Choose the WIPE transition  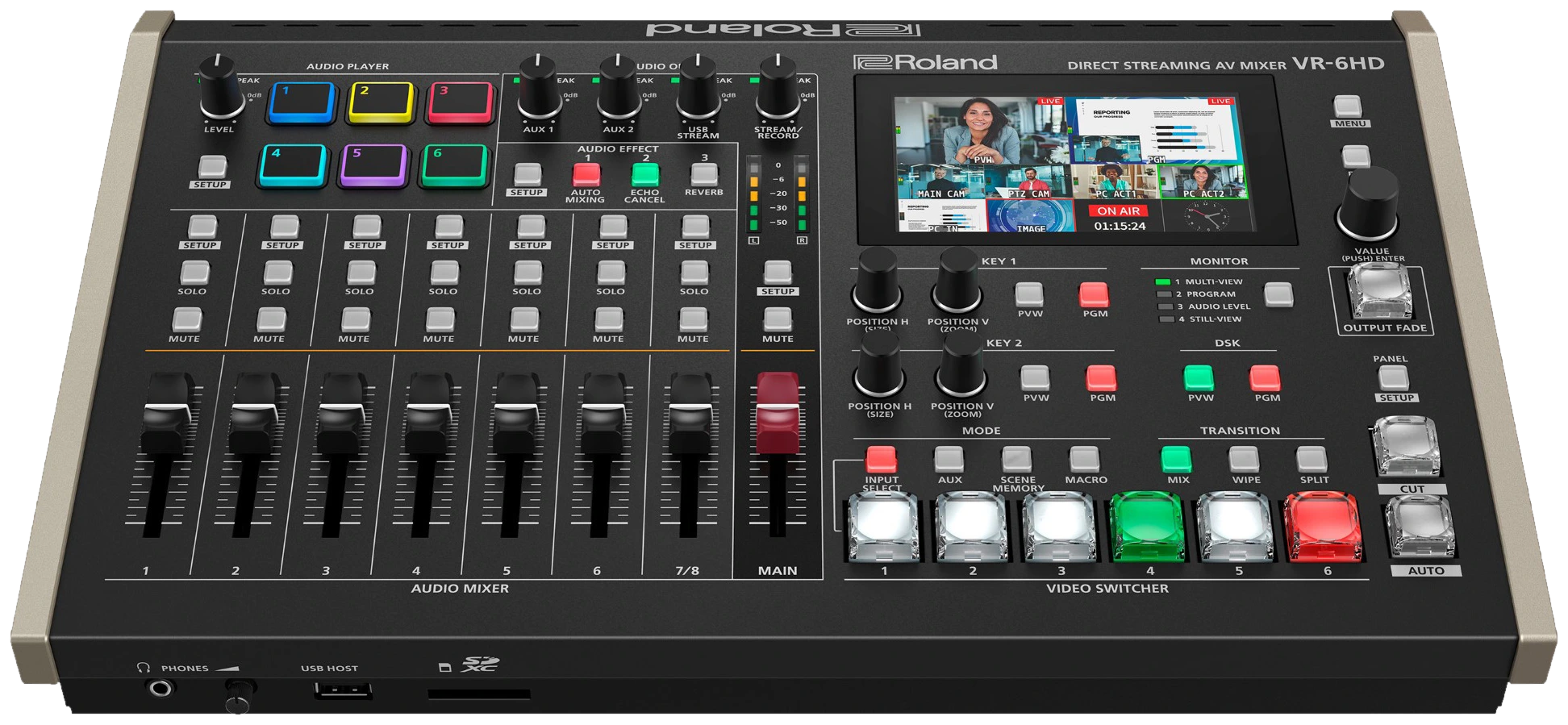(1244, 459)
